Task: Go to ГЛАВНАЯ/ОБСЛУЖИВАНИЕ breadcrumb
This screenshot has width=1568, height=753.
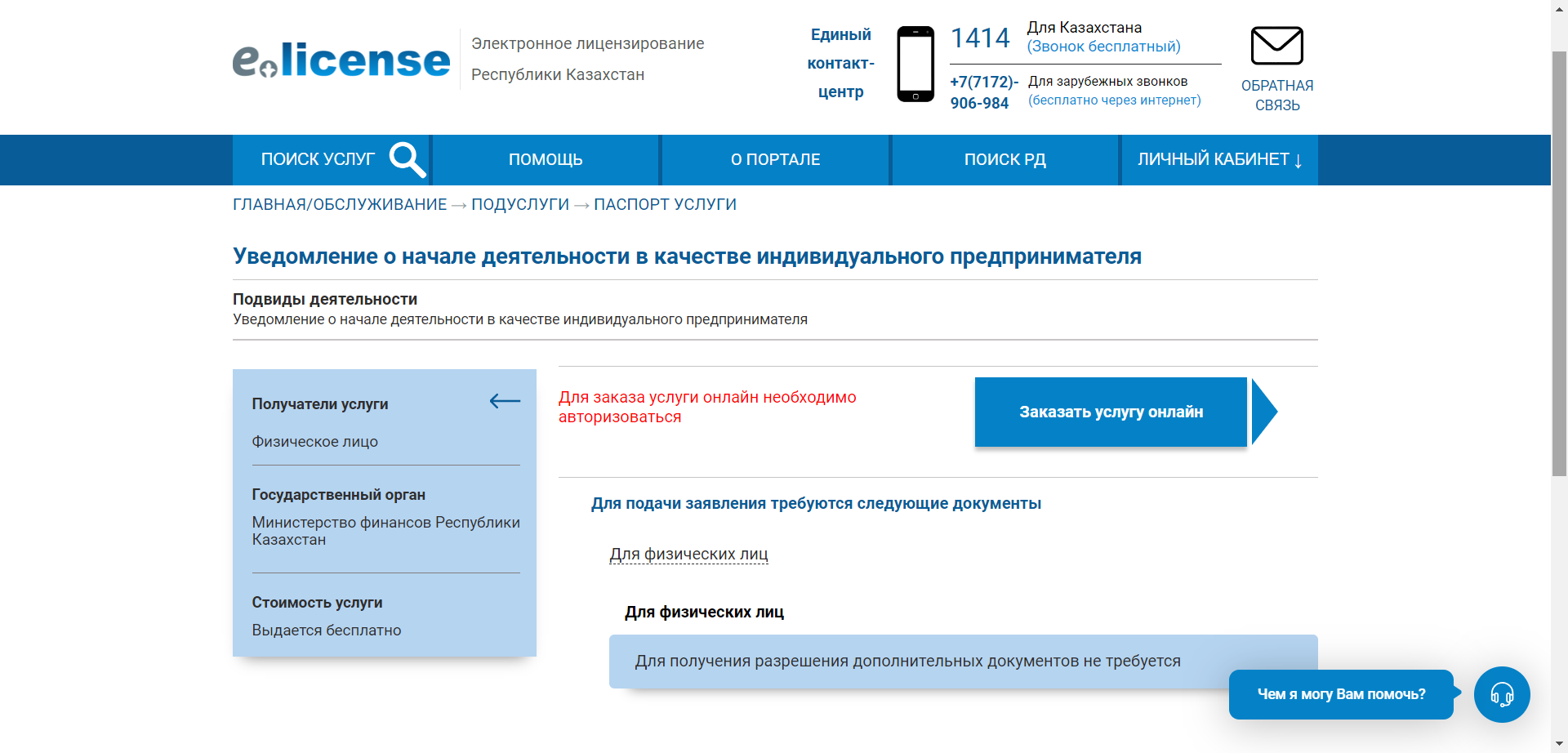Action: (x=340, y=204)
